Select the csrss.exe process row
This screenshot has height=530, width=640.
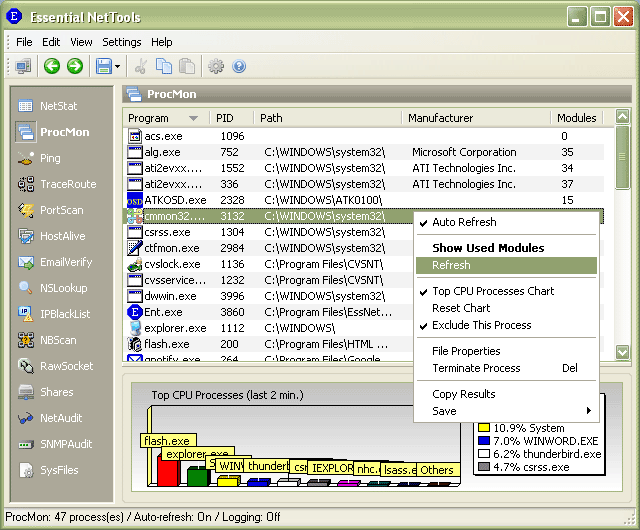(x=268, y=232)
